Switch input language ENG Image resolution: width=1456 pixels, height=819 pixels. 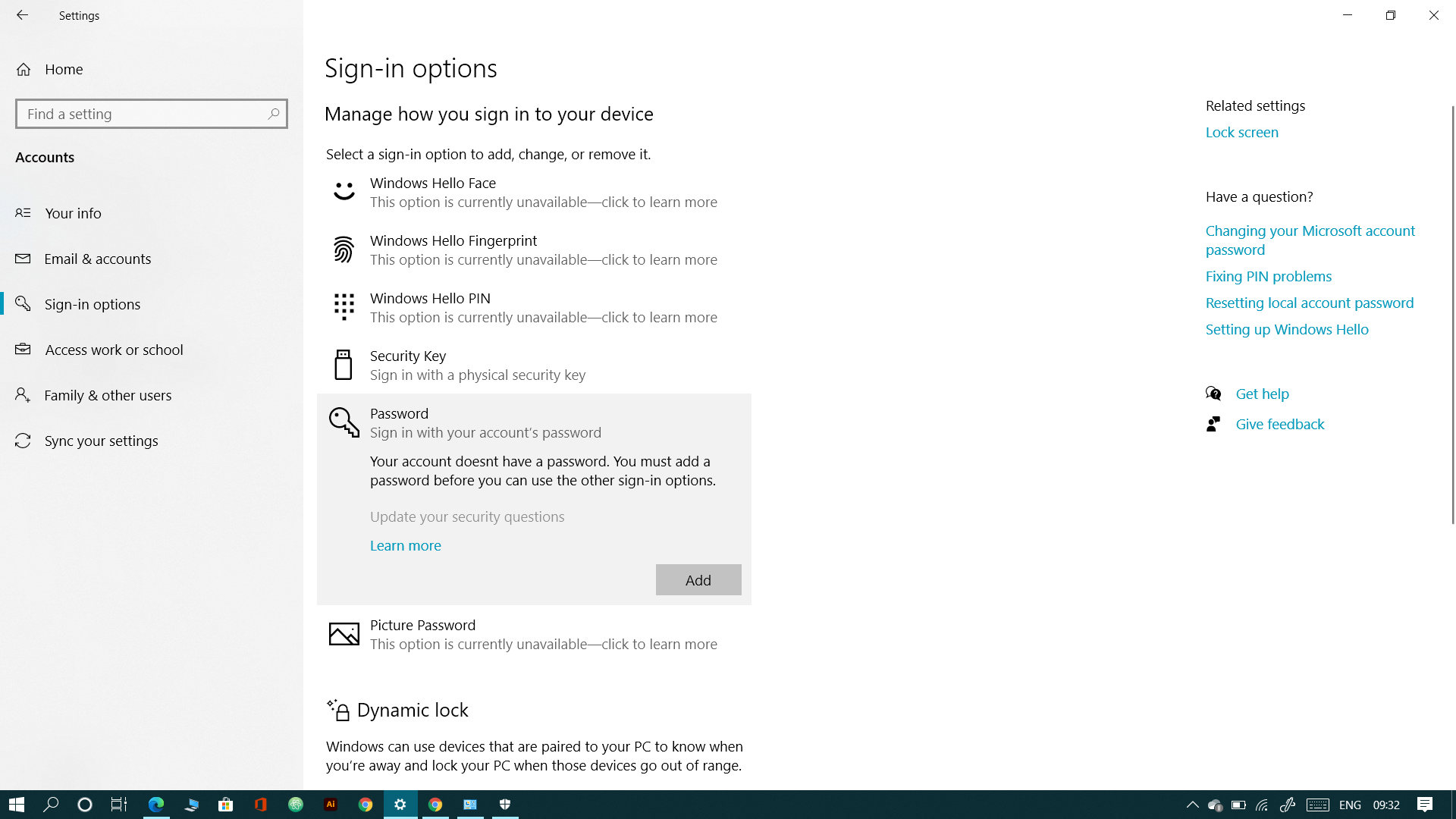[1350, 805]
